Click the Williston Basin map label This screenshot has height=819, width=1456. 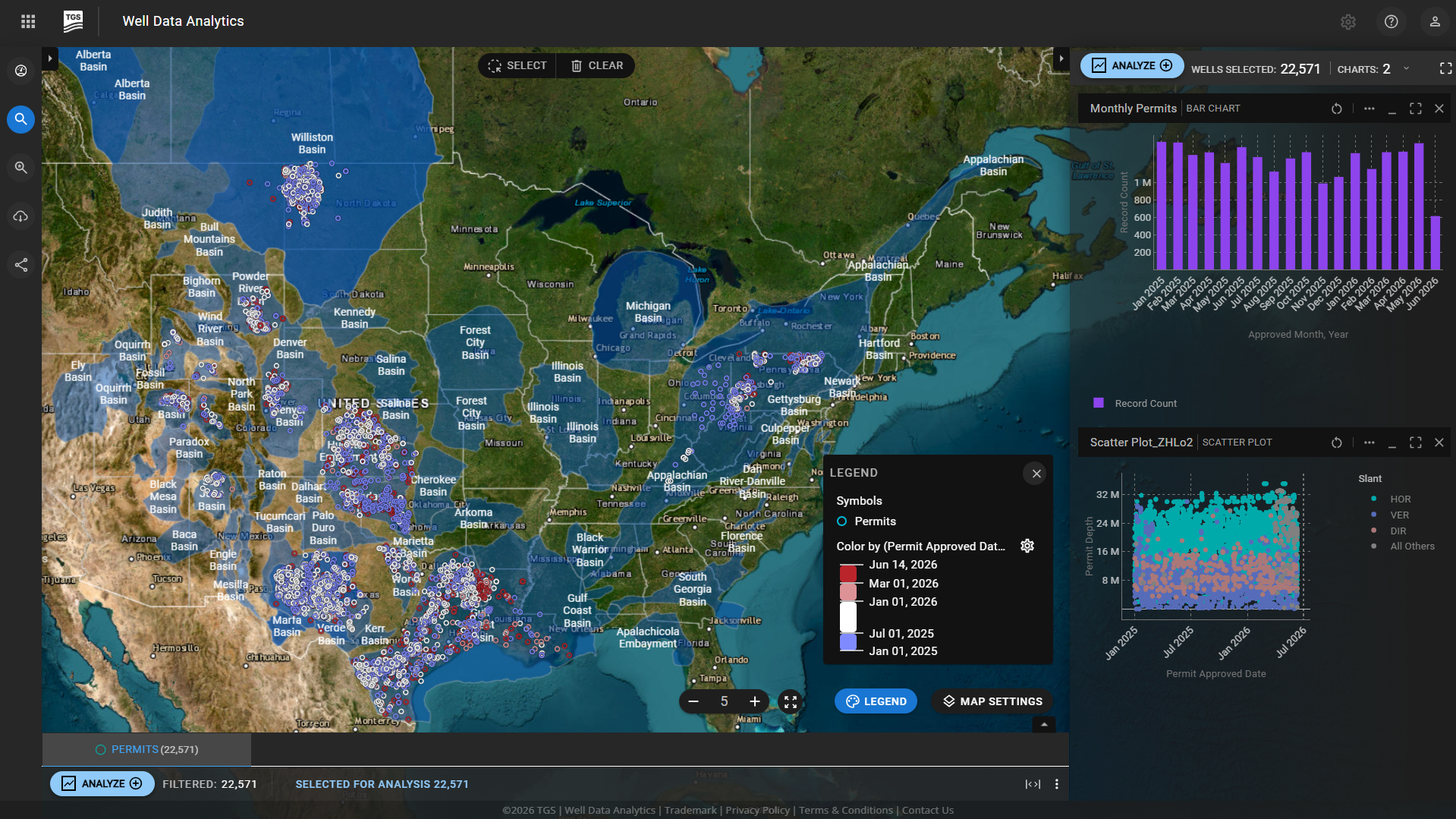pos(312,143)
